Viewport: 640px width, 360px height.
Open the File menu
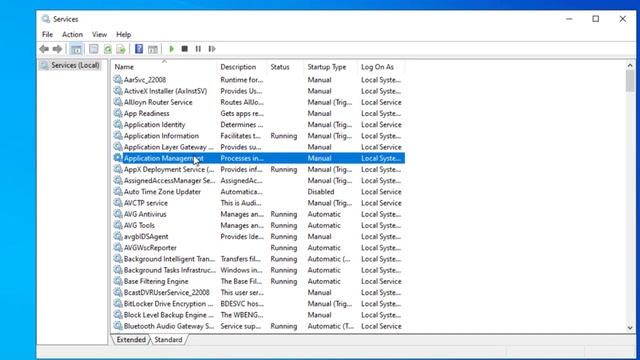tap(47, 35)
